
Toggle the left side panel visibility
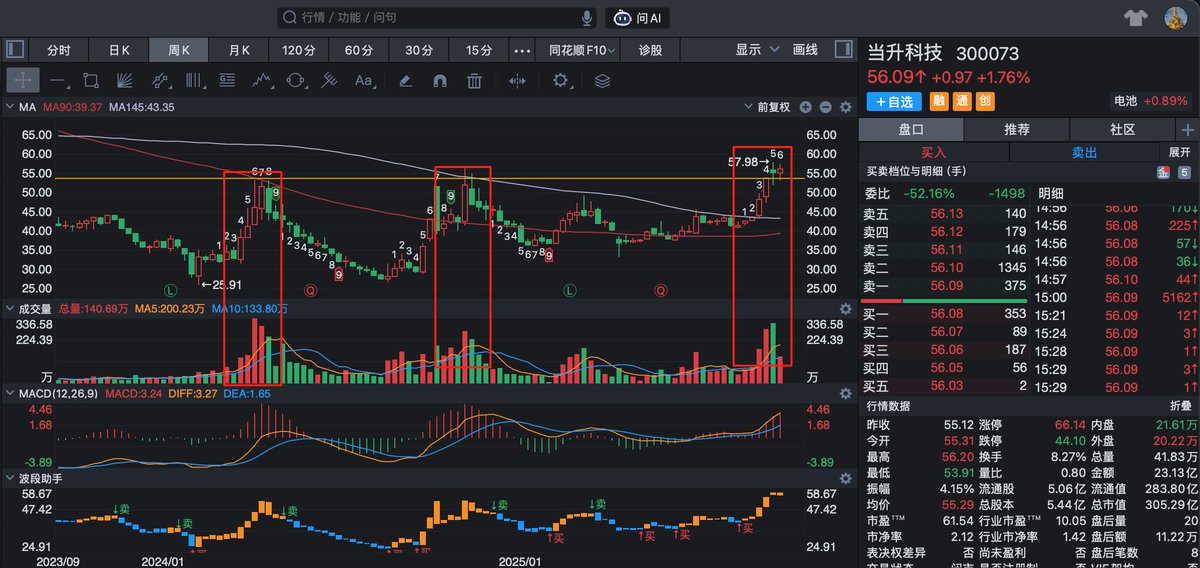(15, 49)
